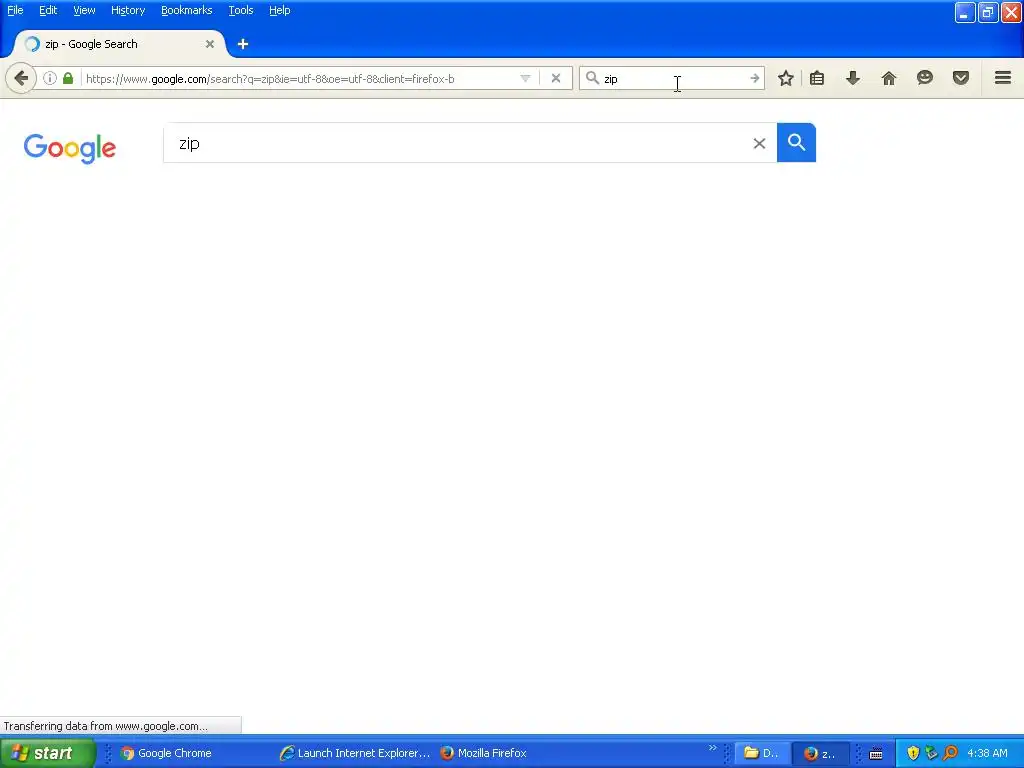Open the File menu
The height and width of the screenshot is (768, 1024).
15,10
